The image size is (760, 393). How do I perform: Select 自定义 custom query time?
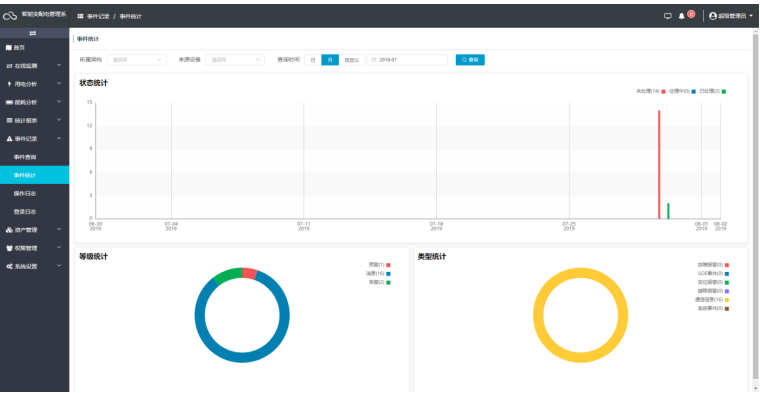(x=352, y=60)
